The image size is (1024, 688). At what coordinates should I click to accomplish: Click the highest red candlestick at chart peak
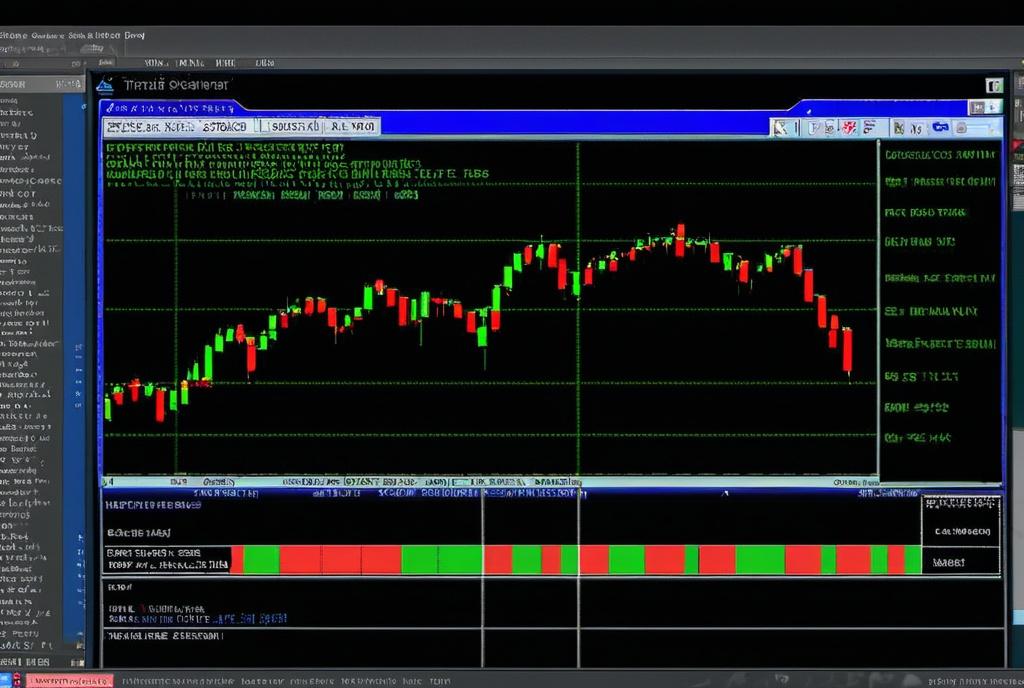click(x=680, y=239)
